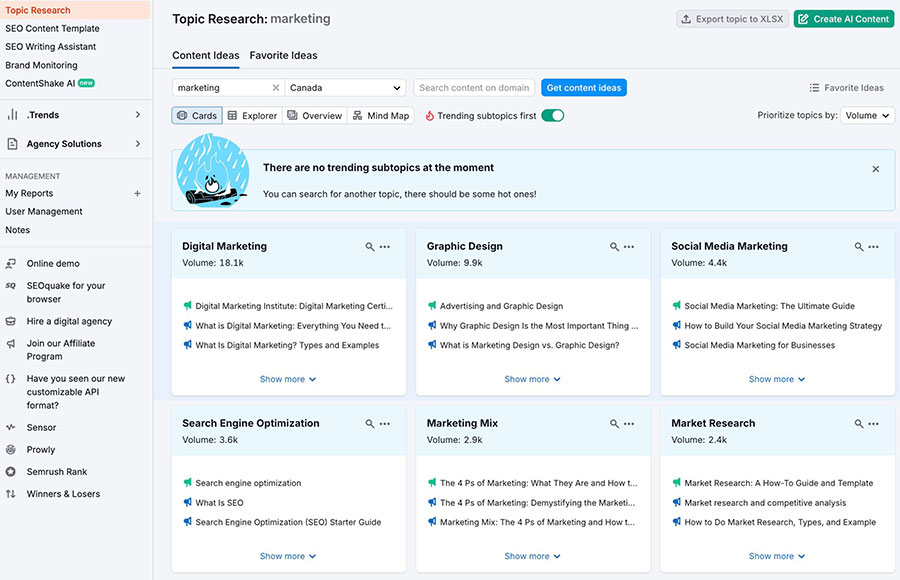Screen dimensions: 900x580
Task: Expand Show more on Digital Marketing card
Action: (288, 379)
